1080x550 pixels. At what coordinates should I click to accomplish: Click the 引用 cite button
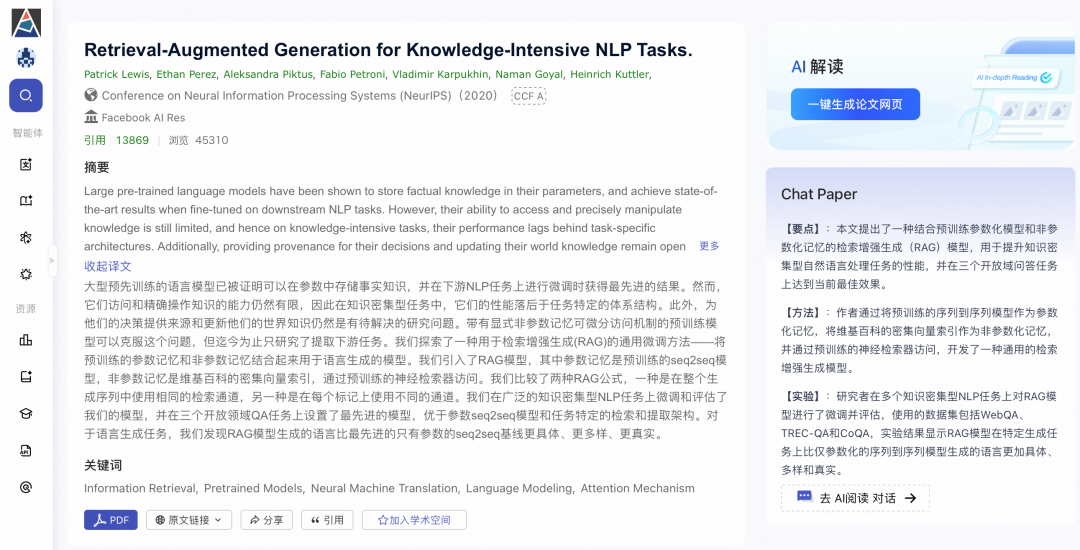coord(327,520)
